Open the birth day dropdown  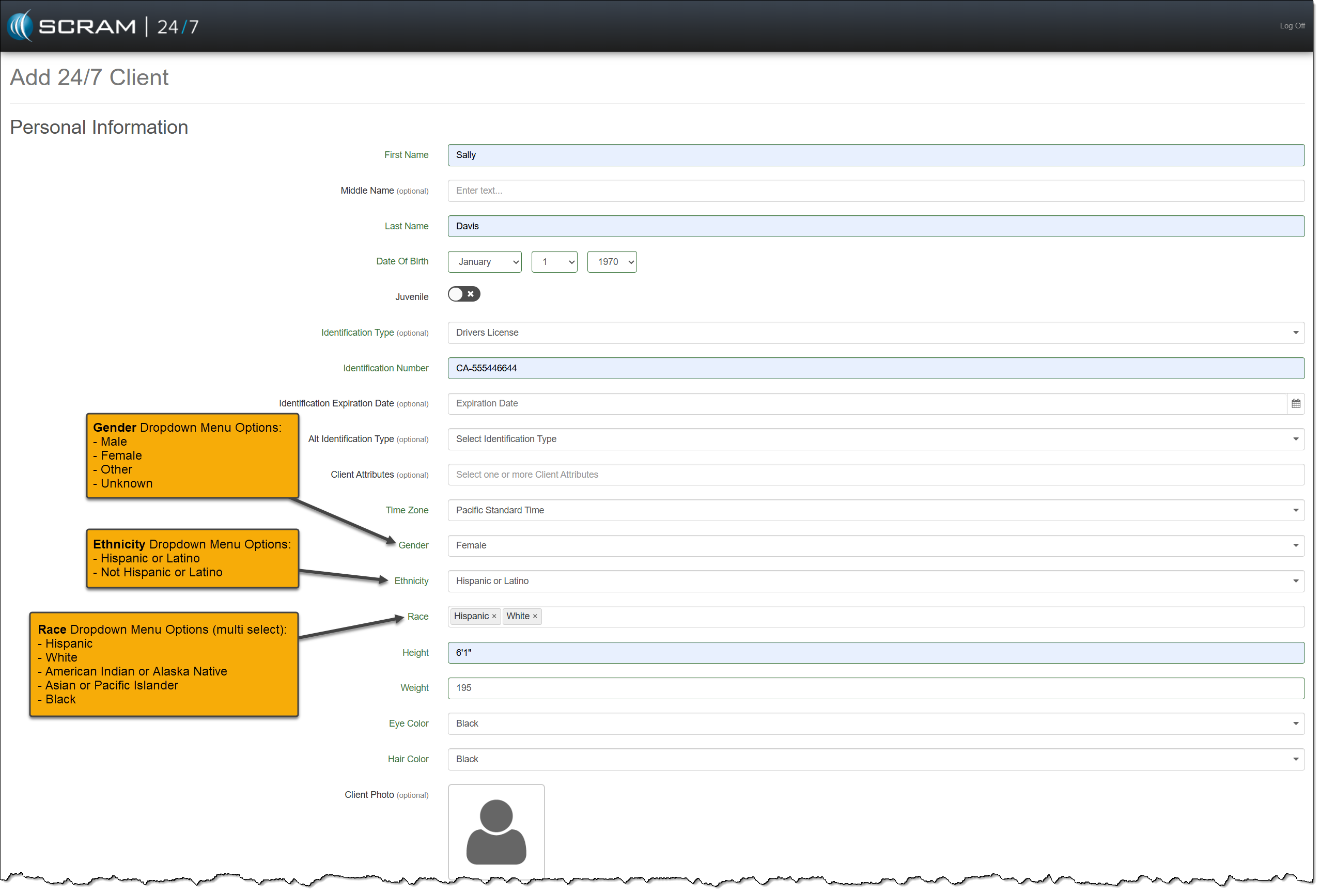pos(554,262)
